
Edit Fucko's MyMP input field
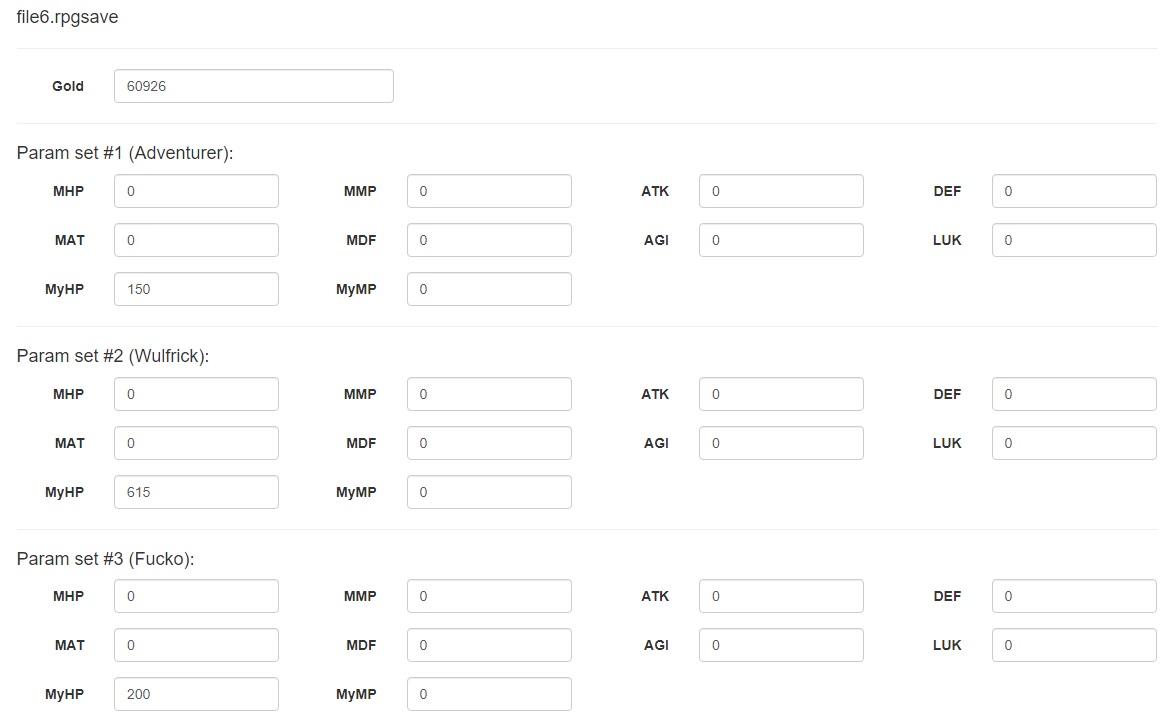click(489, 694)
